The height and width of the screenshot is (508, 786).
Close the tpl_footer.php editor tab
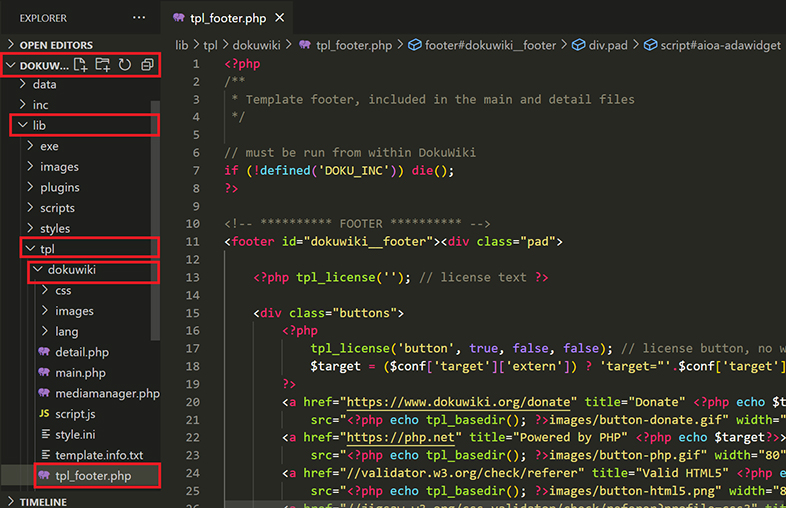(278, 18)
